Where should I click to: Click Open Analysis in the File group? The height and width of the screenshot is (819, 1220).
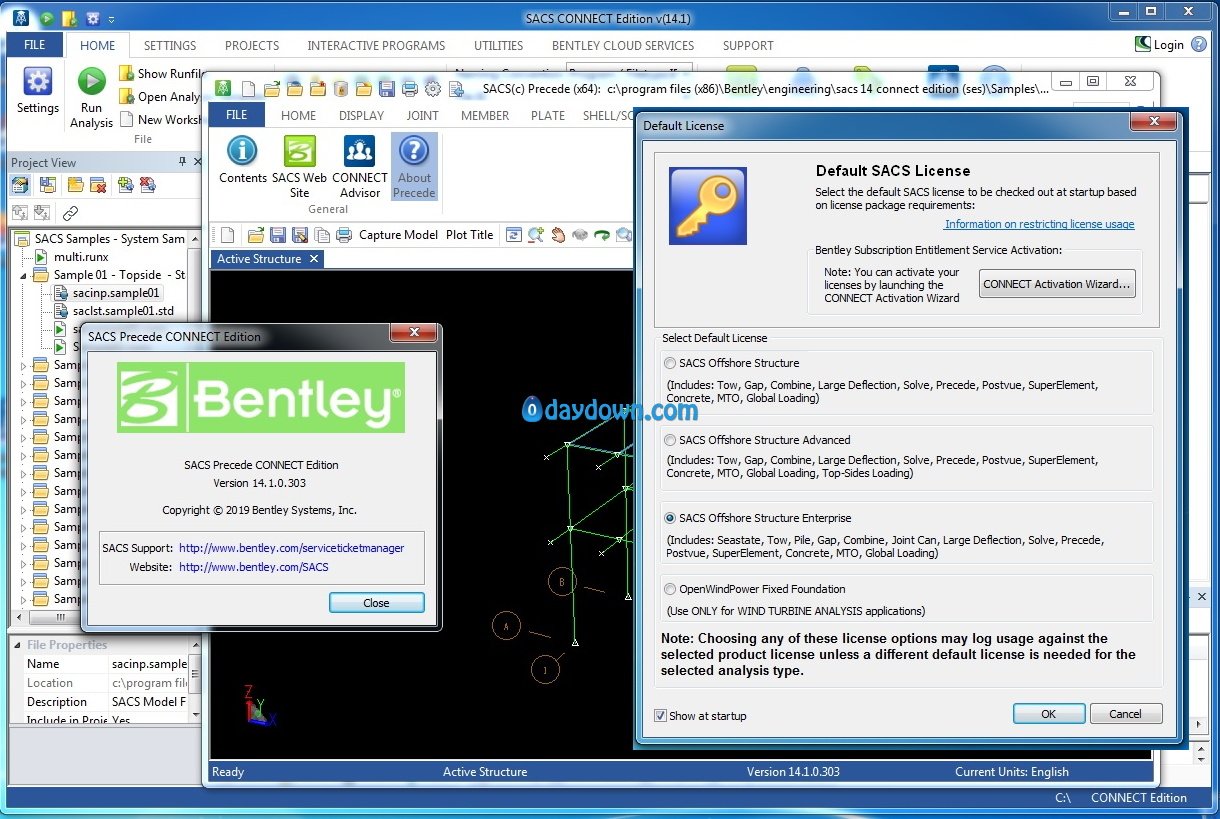160,96
